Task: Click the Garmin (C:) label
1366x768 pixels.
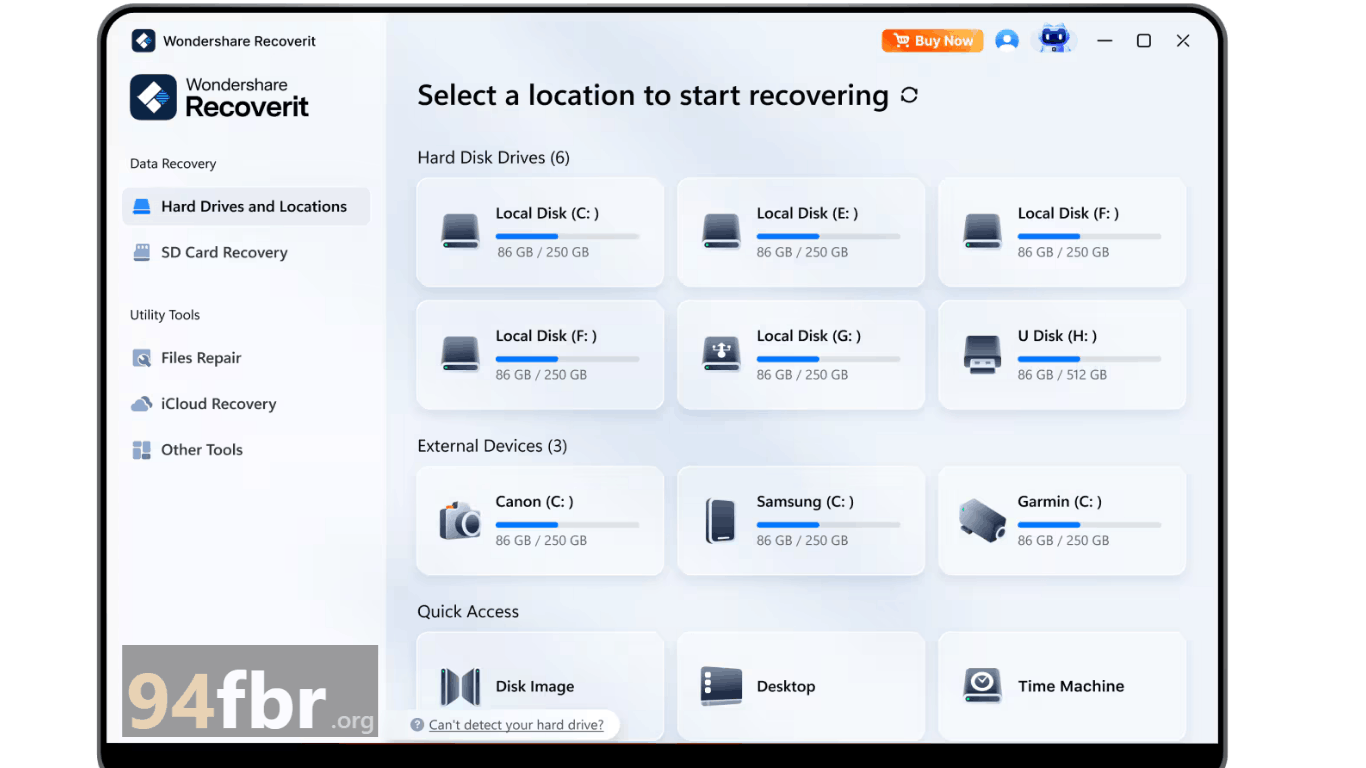Action: click(x=1060, y=502)
